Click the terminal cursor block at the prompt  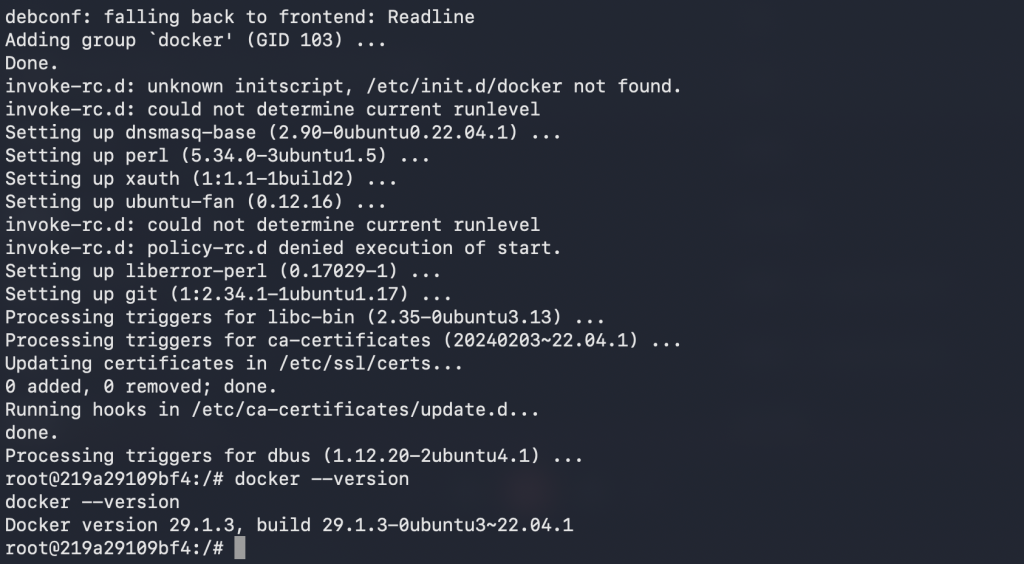coord(239,548)
